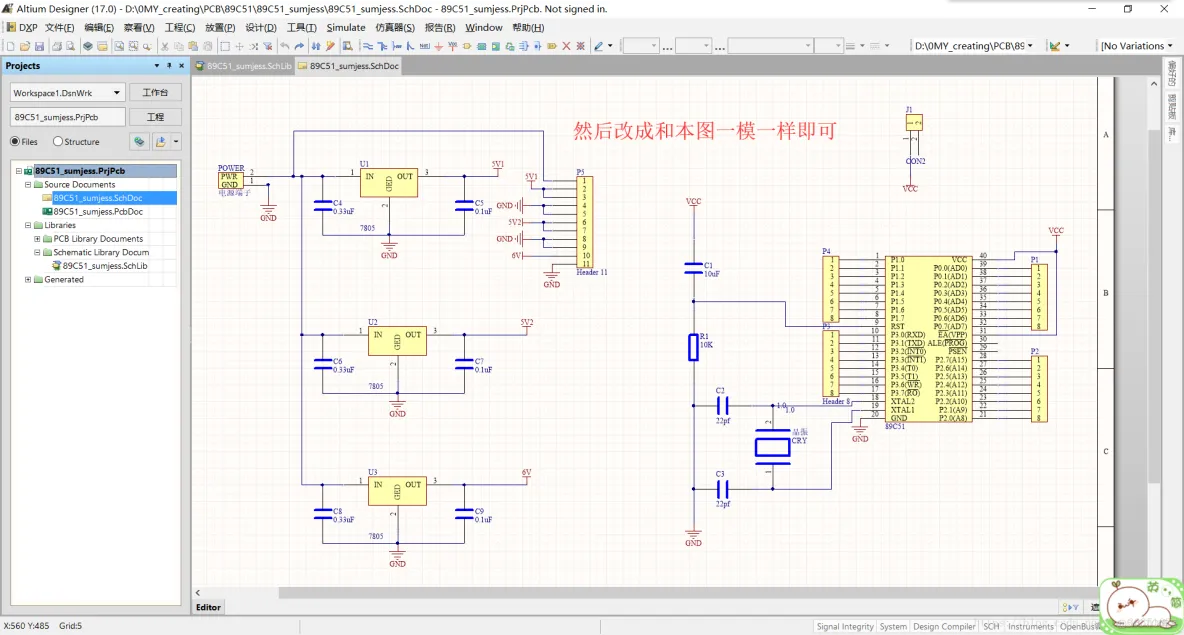Image resolution: width=1184 pixels, height=635 pixels.
Task: Select the Place Wire tool
Action: 368,46
